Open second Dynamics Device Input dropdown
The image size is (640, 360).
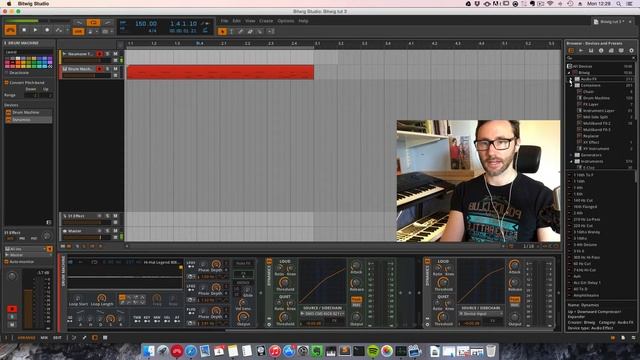pos(481,313)
